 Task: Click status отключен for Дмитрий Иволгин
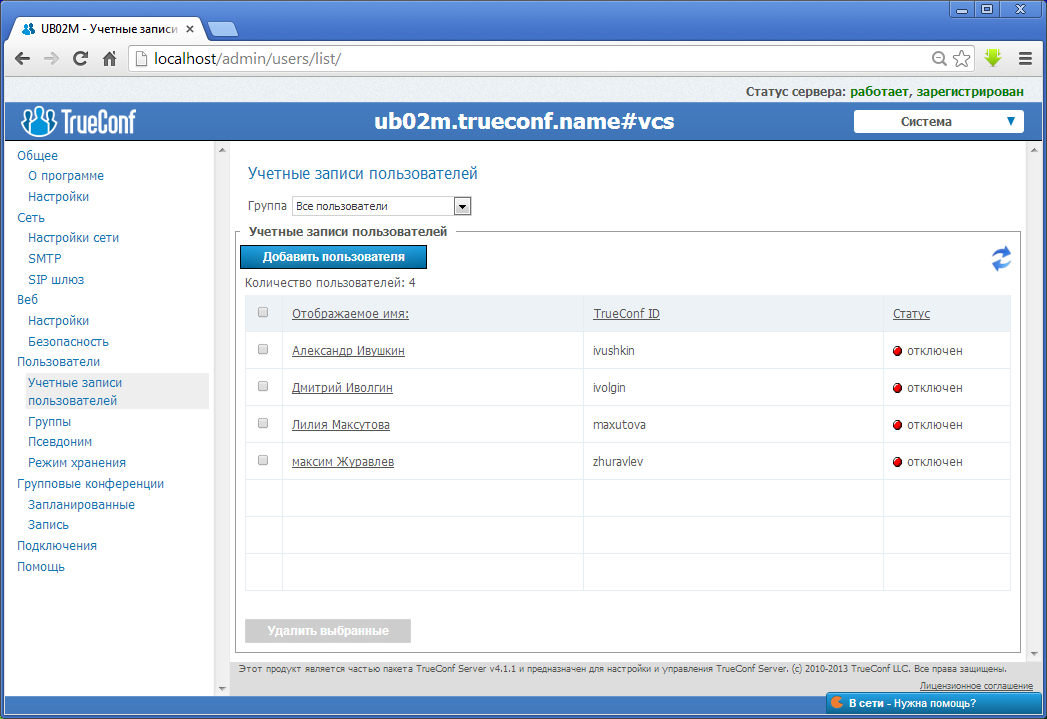point(927,388)
